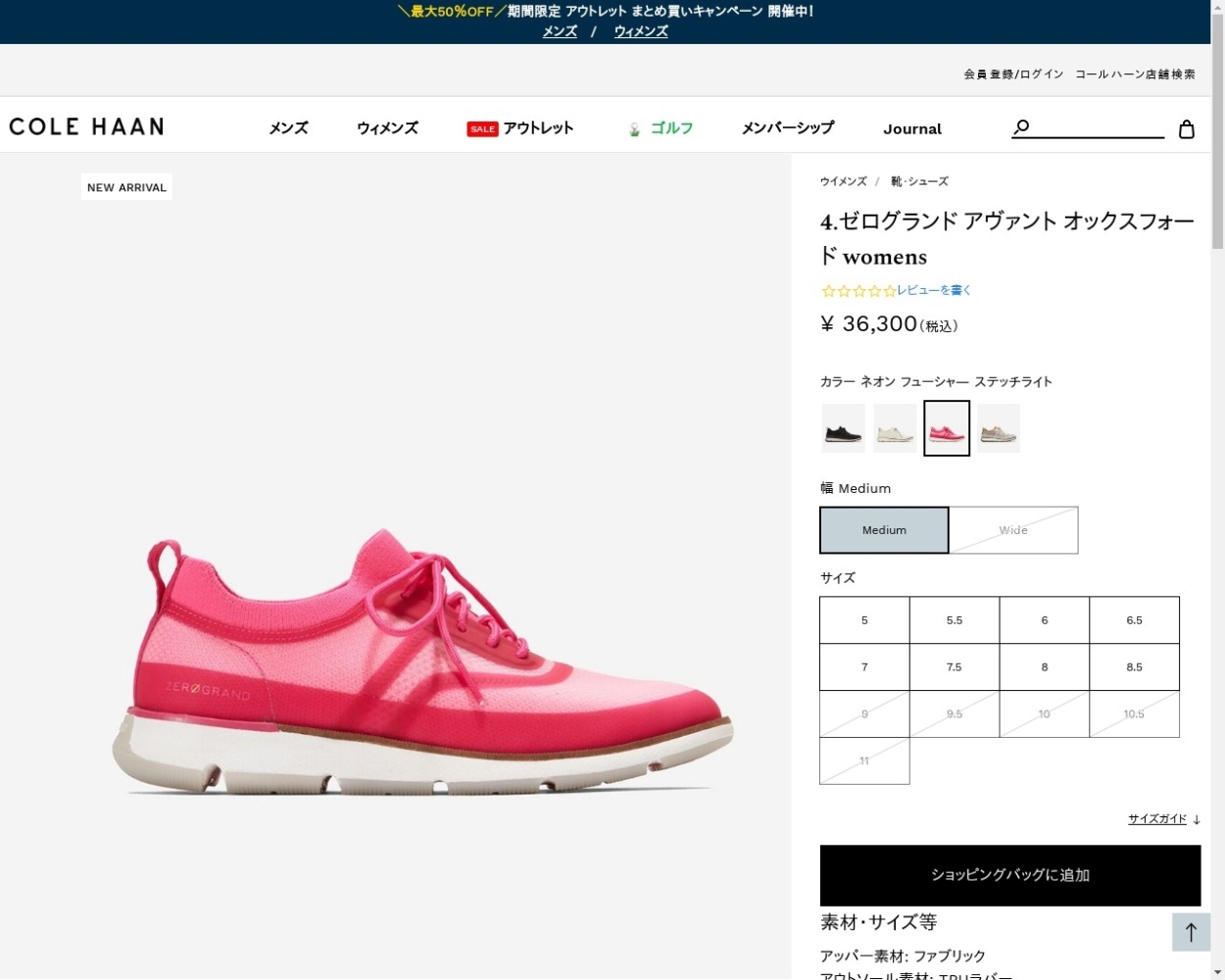1225x980 pixels.
Task: Choose size 8
Action: click(x=1045, y=667)
